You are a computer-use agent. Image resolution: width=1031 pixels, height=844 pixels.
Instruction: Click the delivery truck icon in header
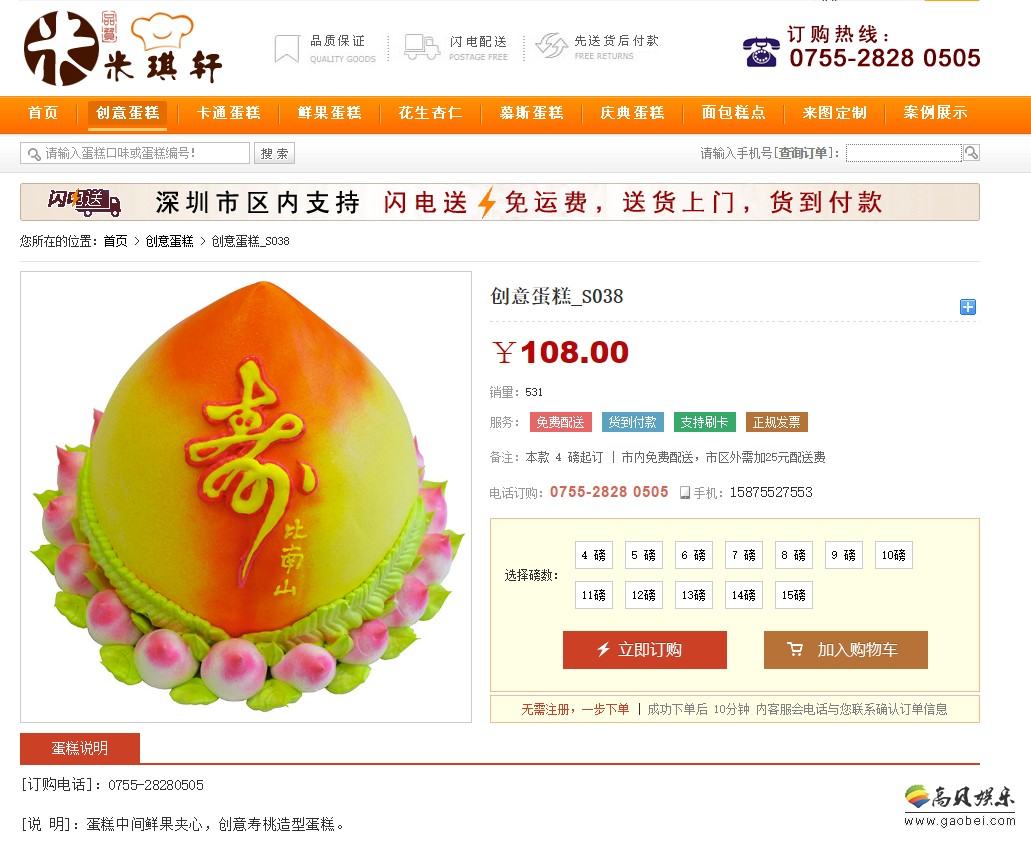click(x=421, y=47)
